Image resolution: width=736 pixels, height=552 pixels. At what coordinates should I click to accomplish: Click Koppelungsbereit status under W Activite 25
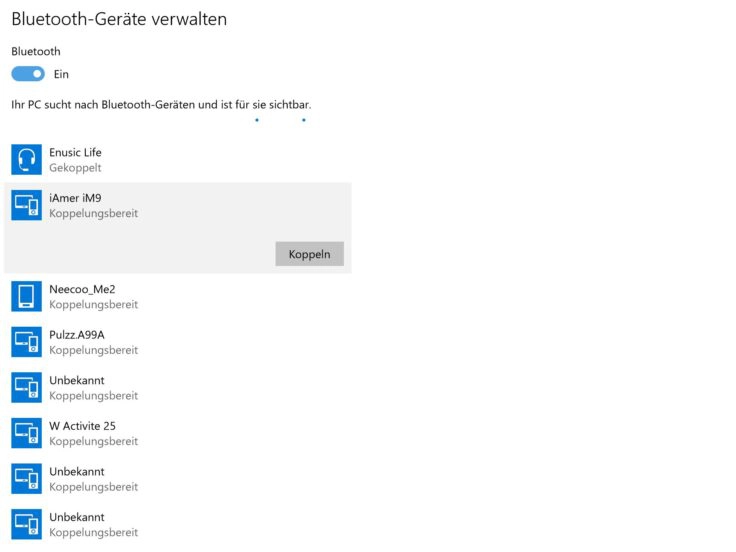(x=93, y=441)
